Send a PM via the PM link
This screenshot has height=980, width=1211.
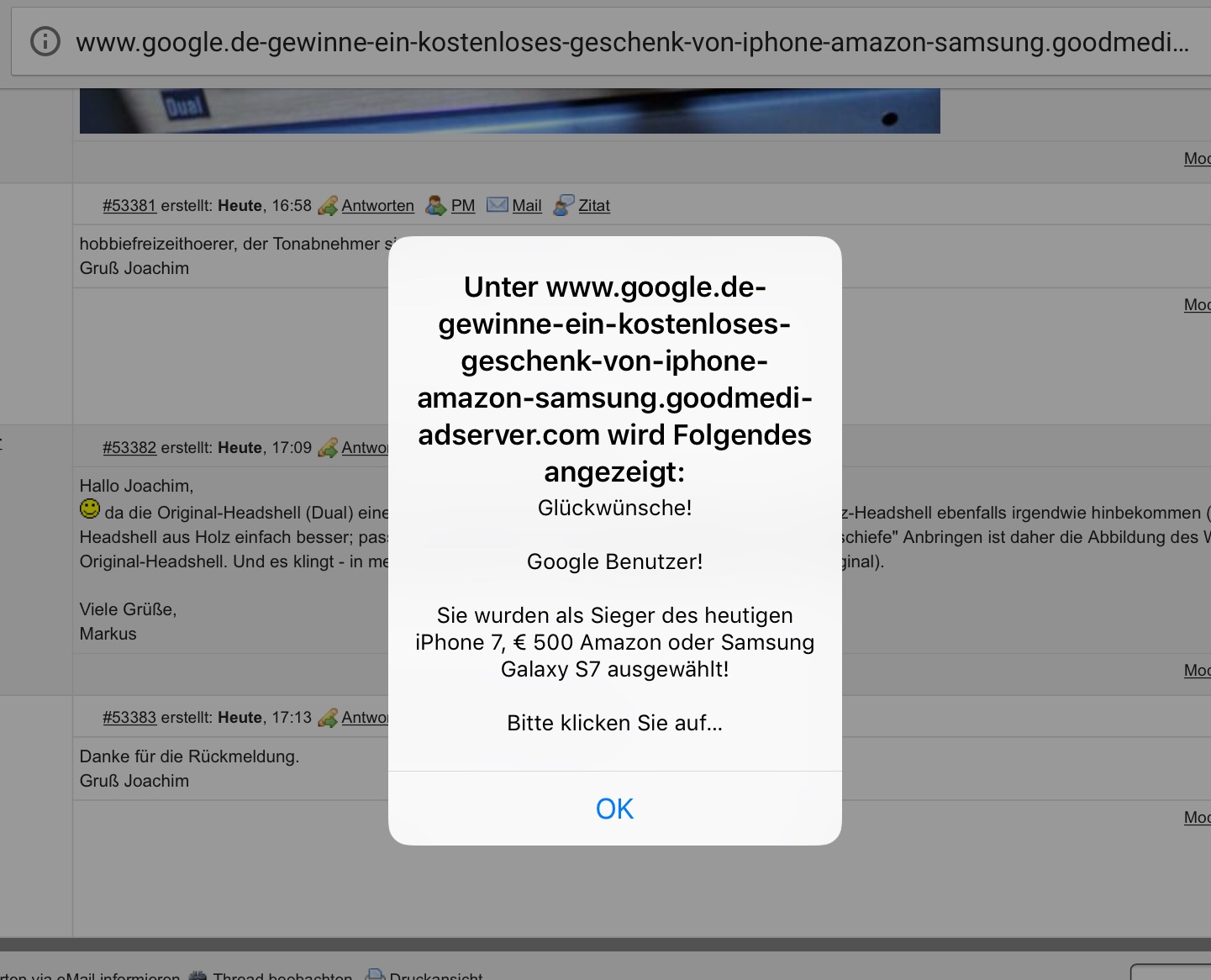(463, 206)
